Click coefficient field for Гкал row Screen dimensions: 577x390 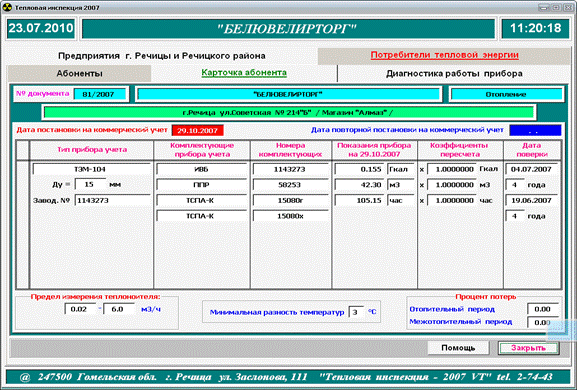(x=452, y=169)
